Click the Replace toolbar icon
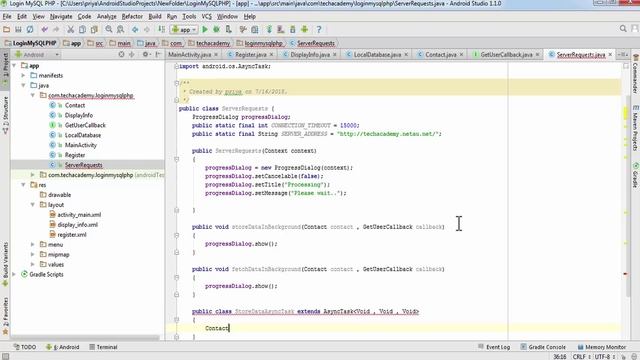This screenshot has width=640, height=360. pos(120,29)
